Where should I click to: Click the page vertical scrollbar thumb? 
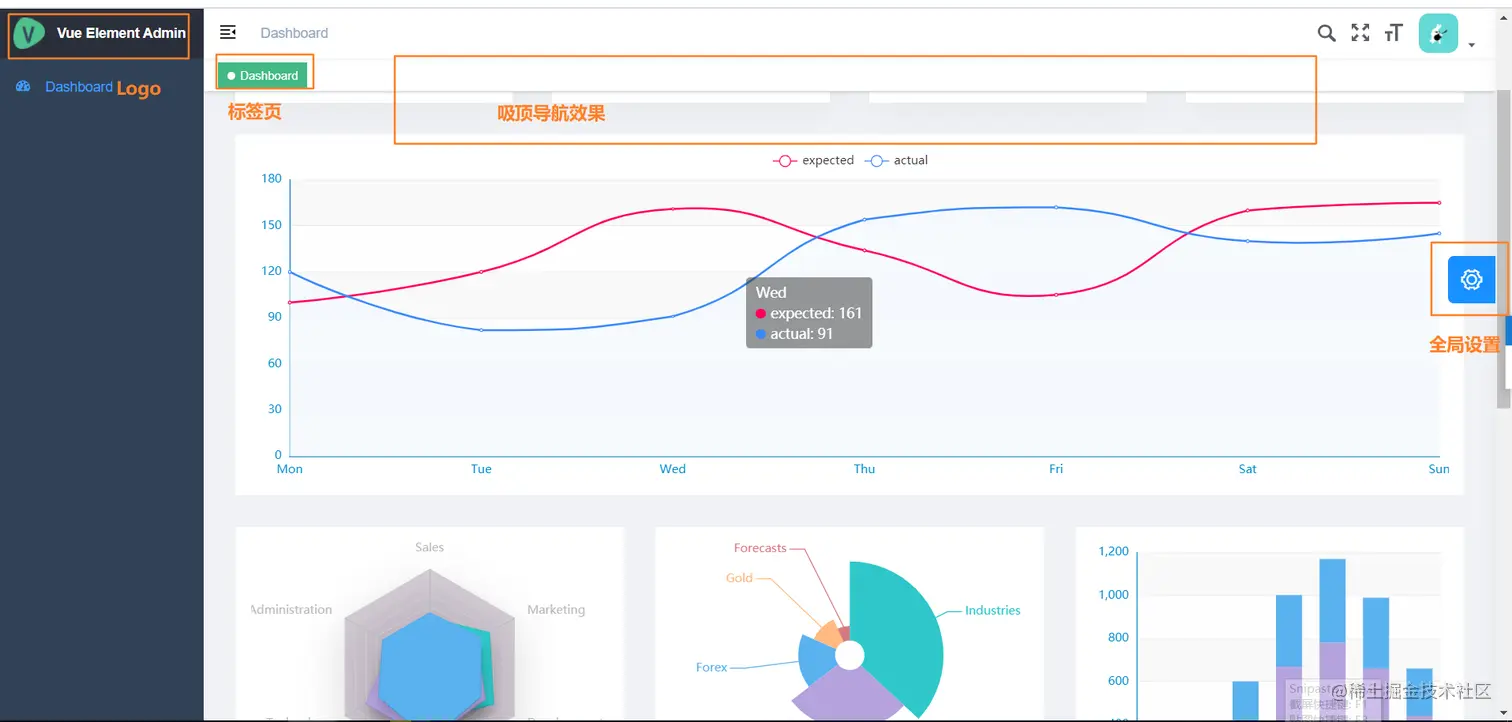pos(1503,250)
